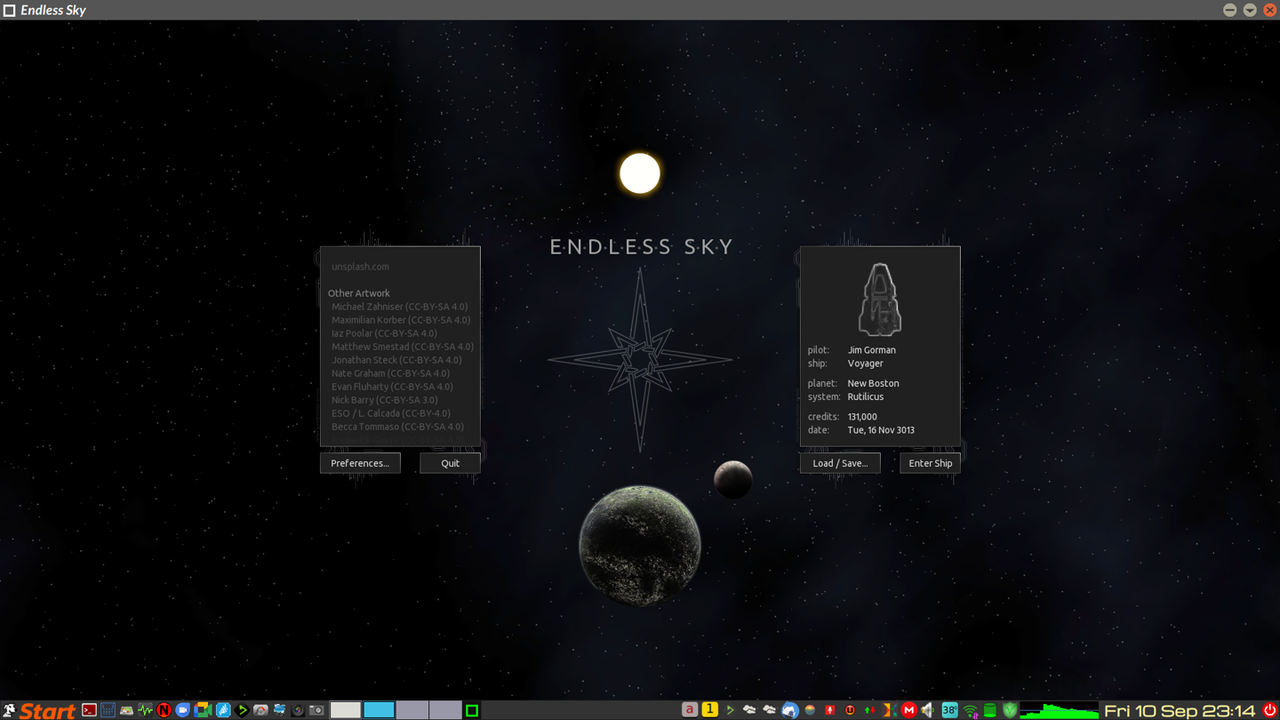Open the green shield security icon
Image resolution: width=1280 pixels, height=720 pixels.
coord(1008,710)
